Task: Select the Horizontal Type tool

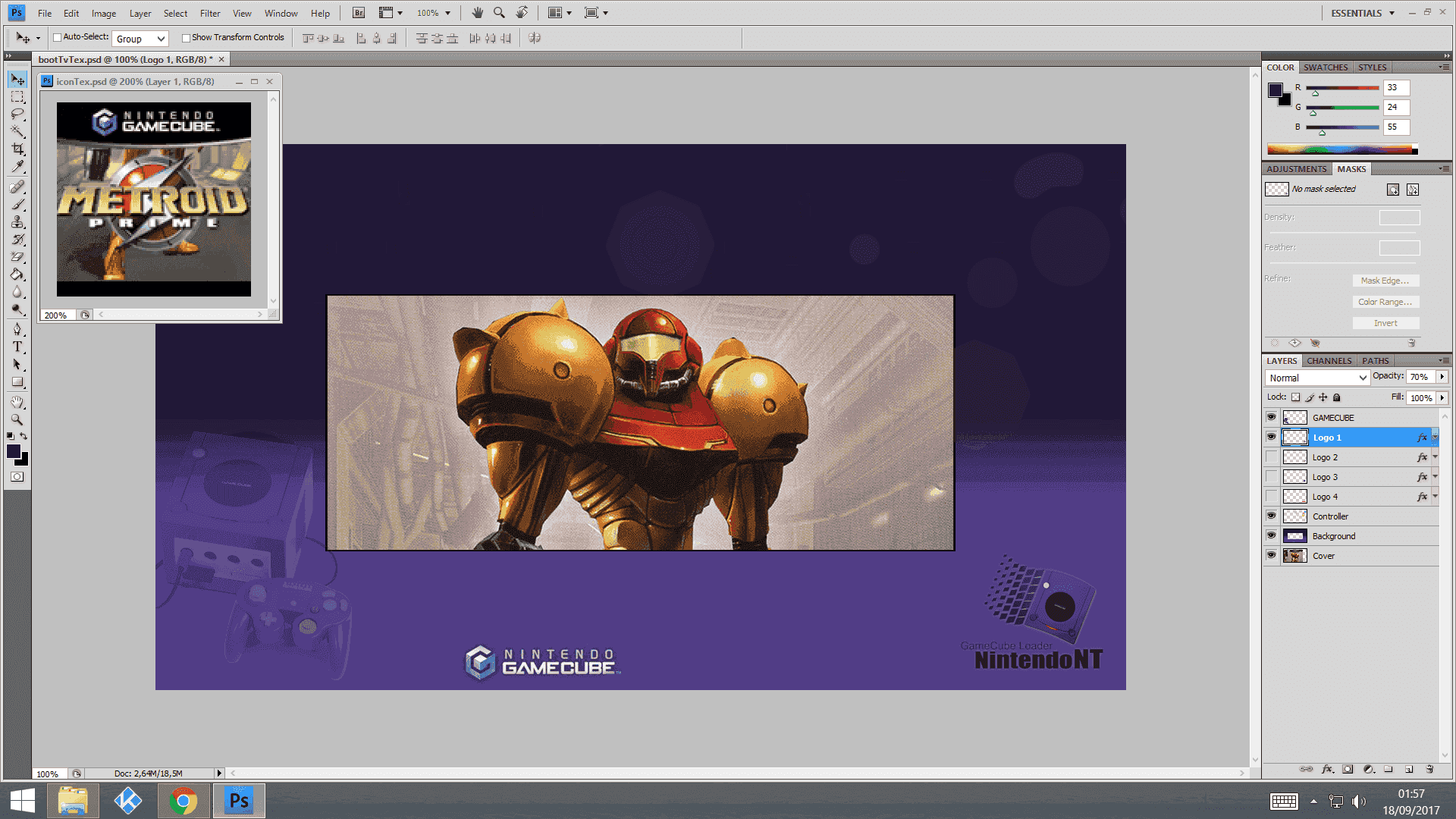Action: pos(17,347)
